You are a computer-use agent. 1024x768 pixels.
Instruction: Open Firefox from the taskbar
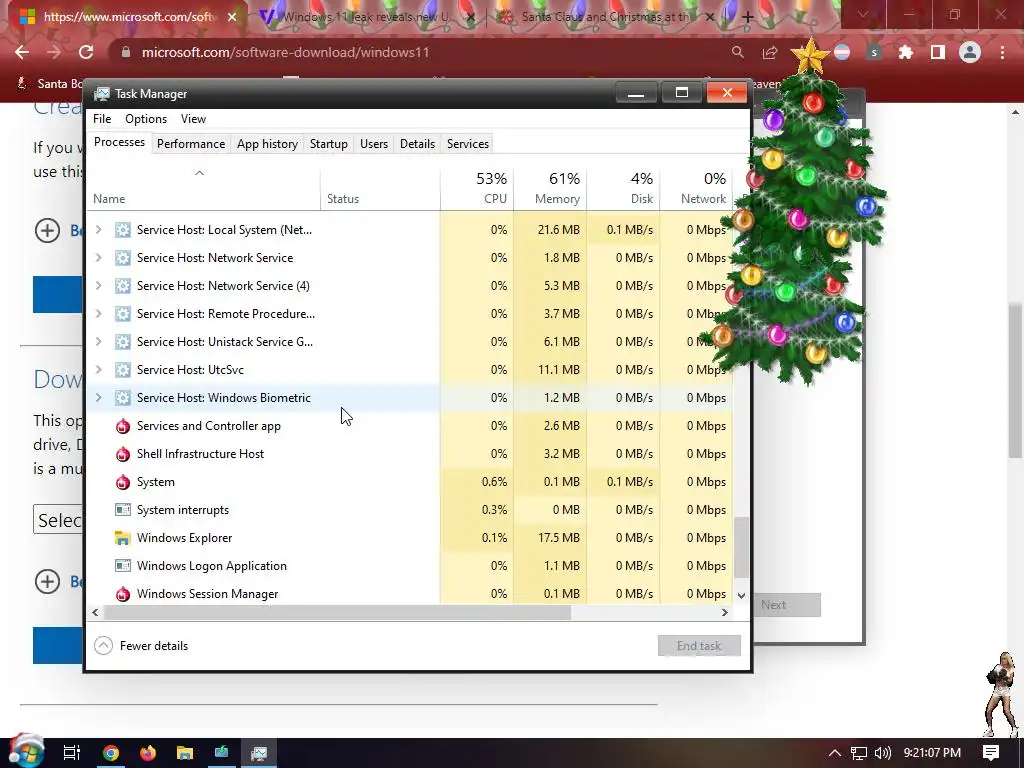pyautogui.click(x=148, y=753)
